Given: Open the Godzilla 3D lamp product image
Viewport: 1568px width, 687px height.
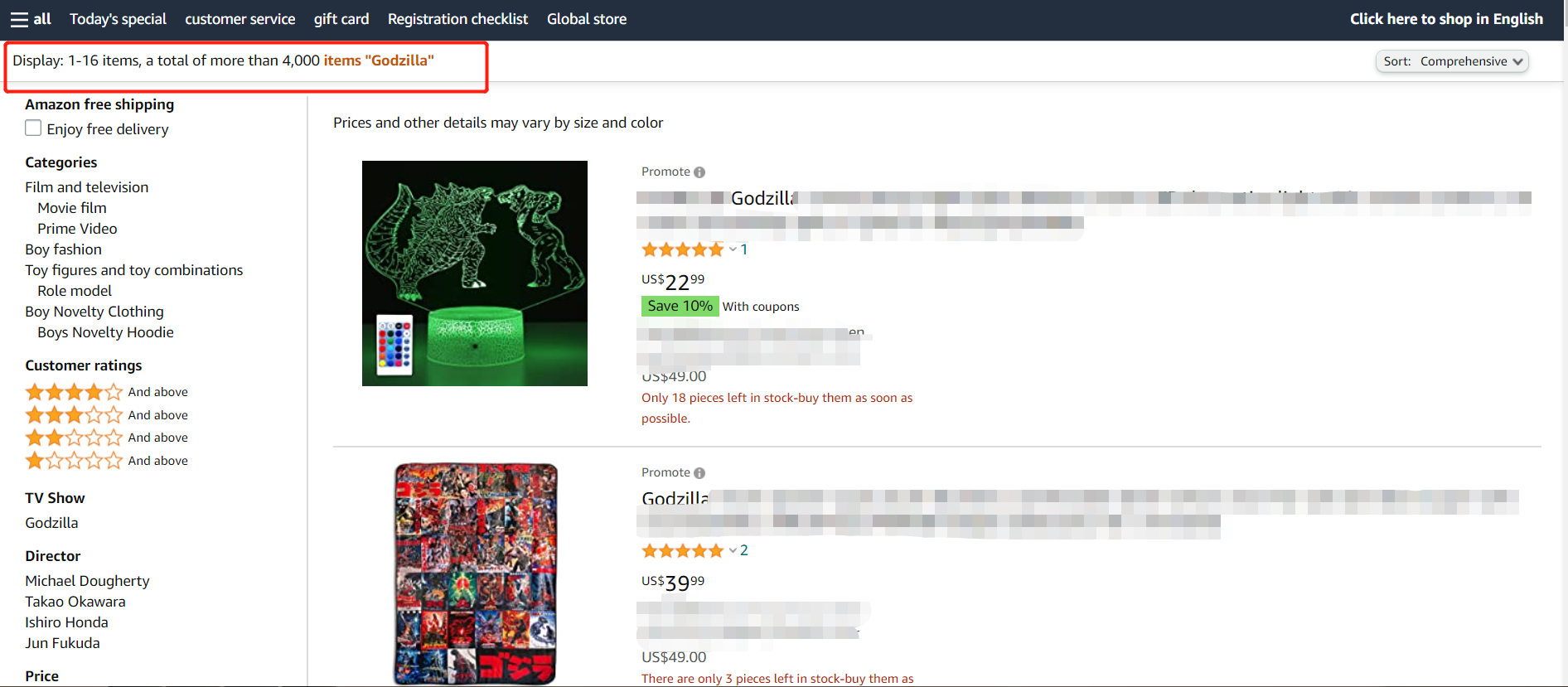Looking at the screenshot, I should pyautogui.click(x=475, y=273).
